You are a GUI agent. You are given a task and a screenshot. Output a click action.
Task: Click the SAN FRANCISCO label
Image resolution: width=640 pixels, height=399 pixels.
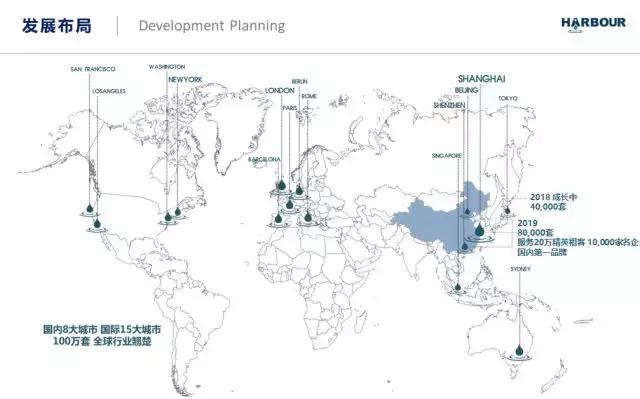point(93,69)
